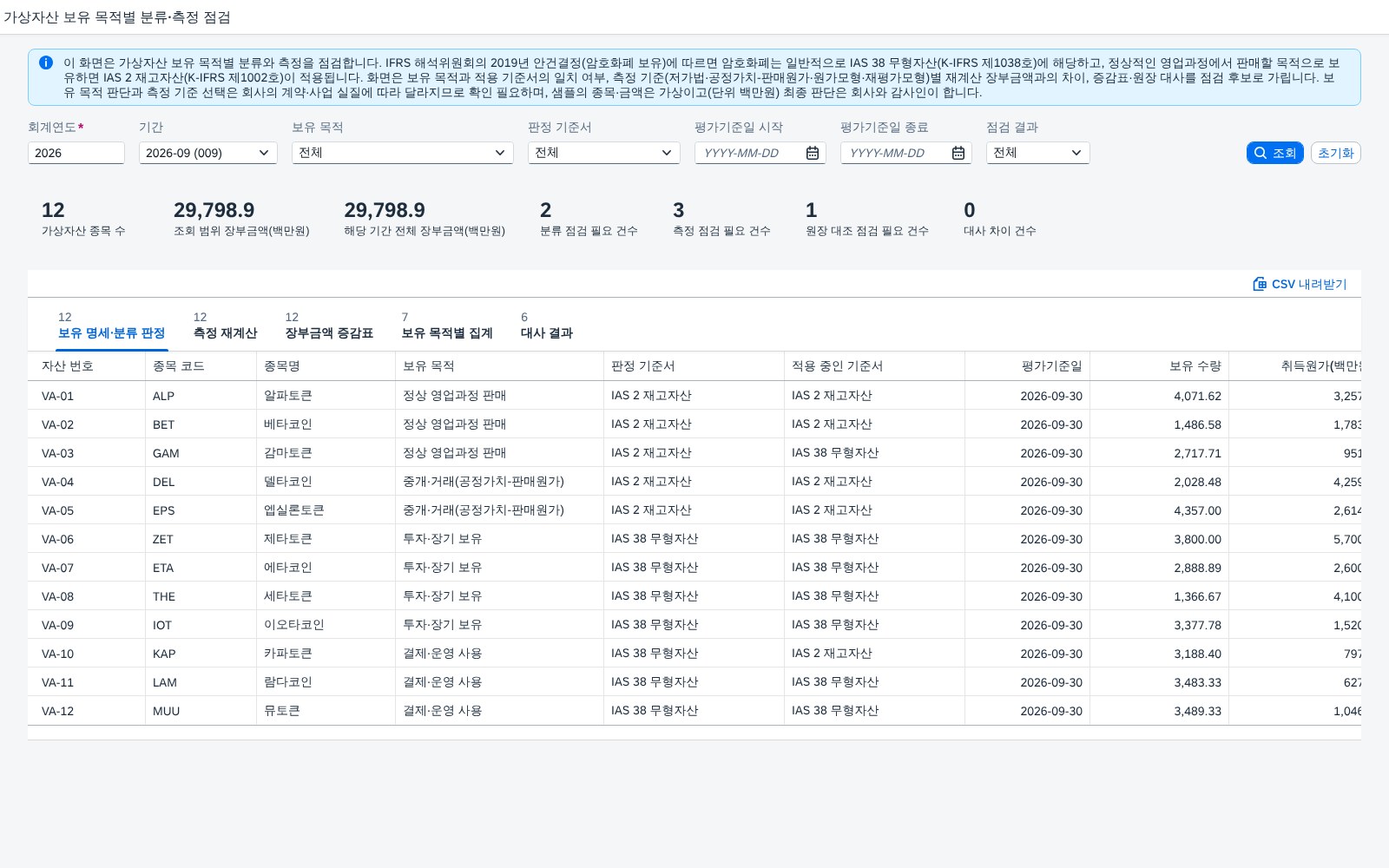
Task: Click the 가상자산 종목 수 KPI value 12
Action: (53, 210)
